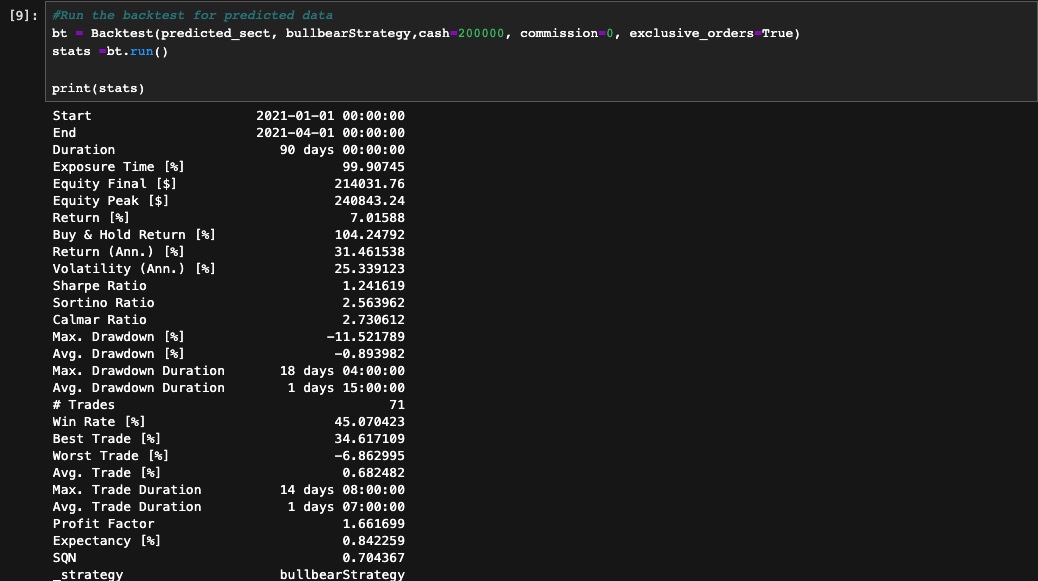Click the 'Equity Final [$]' label

[x=115, y=184]
